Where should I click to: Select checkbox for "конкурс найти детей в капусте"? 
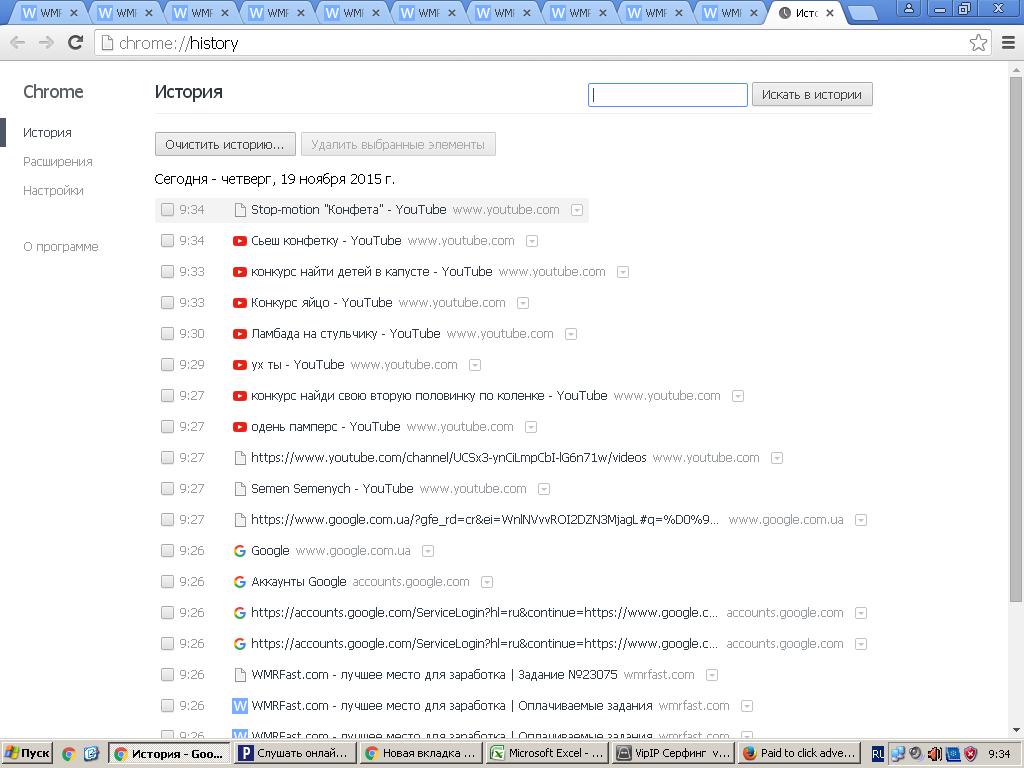click(167, 272)
